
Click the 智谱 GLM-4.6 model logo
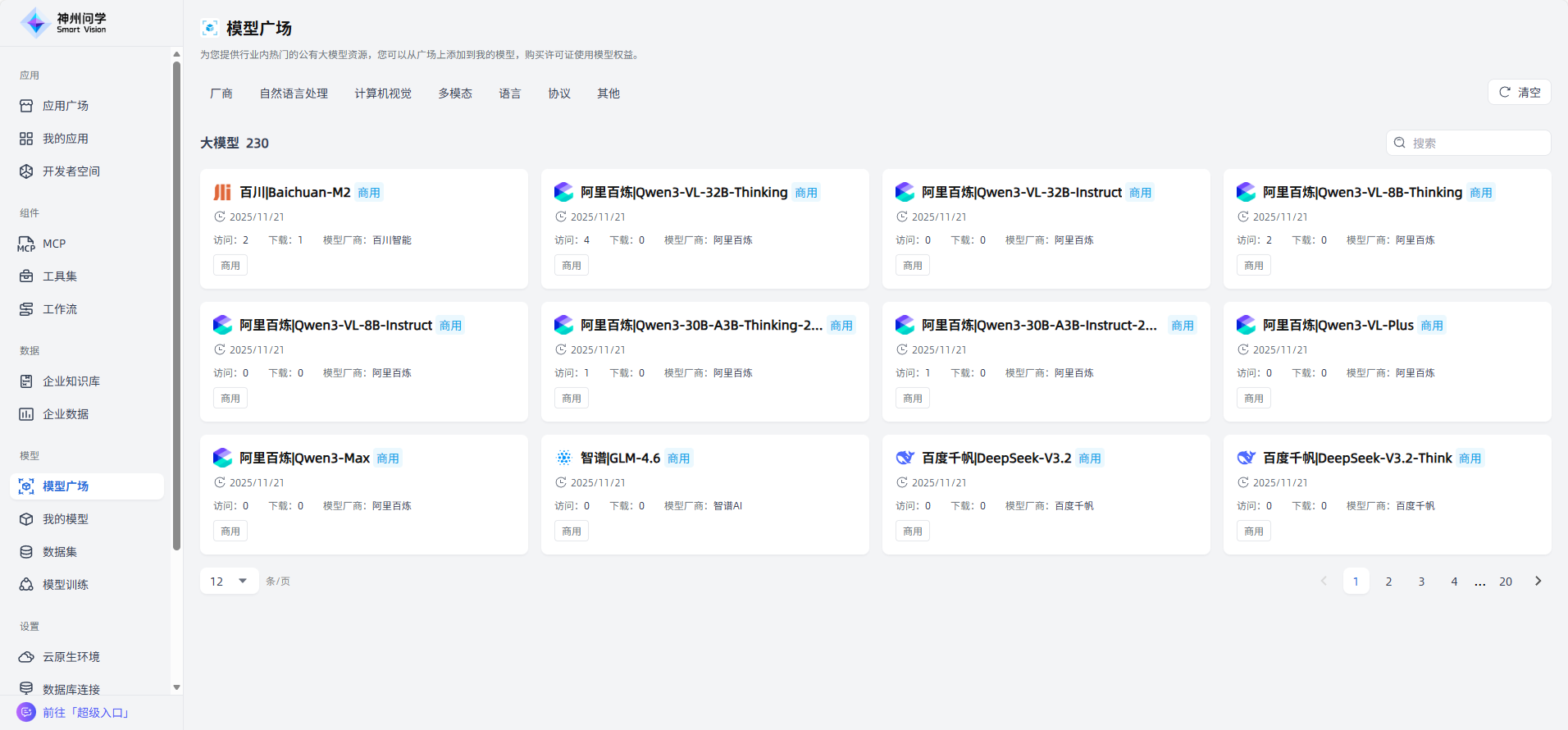[563, 458]
